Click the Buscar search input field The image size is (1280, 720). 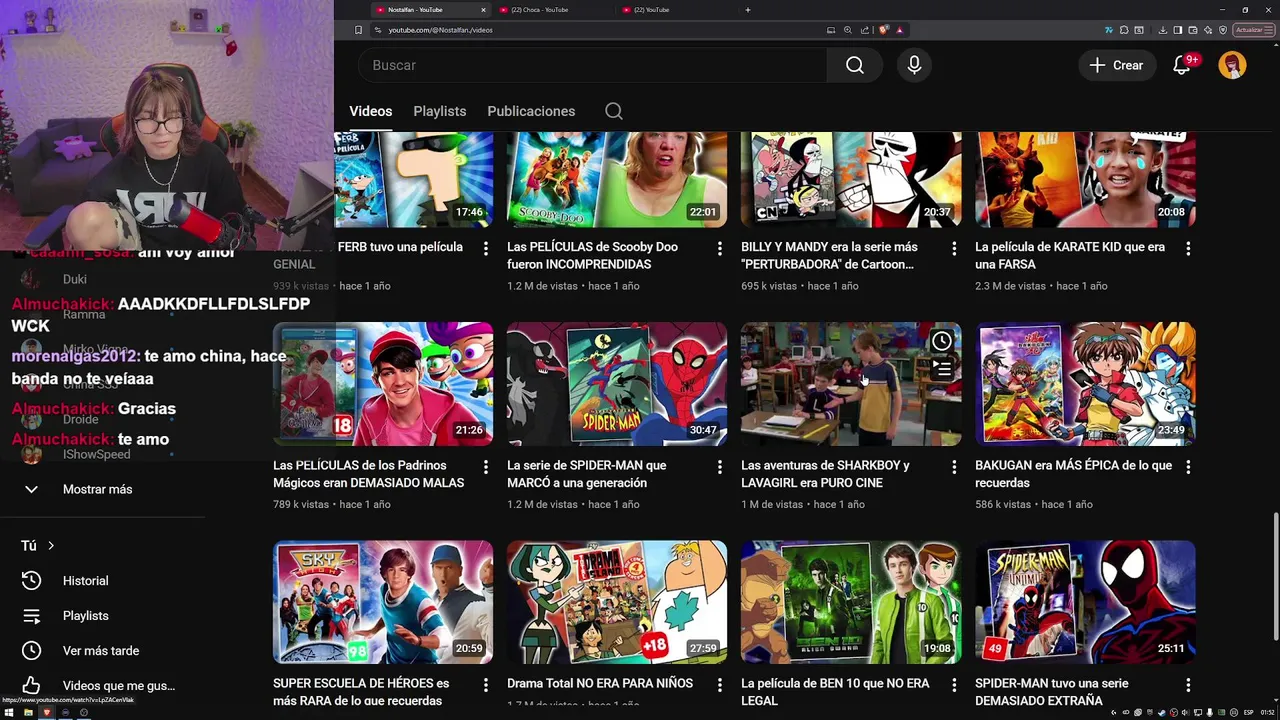[x=592, y=65]
